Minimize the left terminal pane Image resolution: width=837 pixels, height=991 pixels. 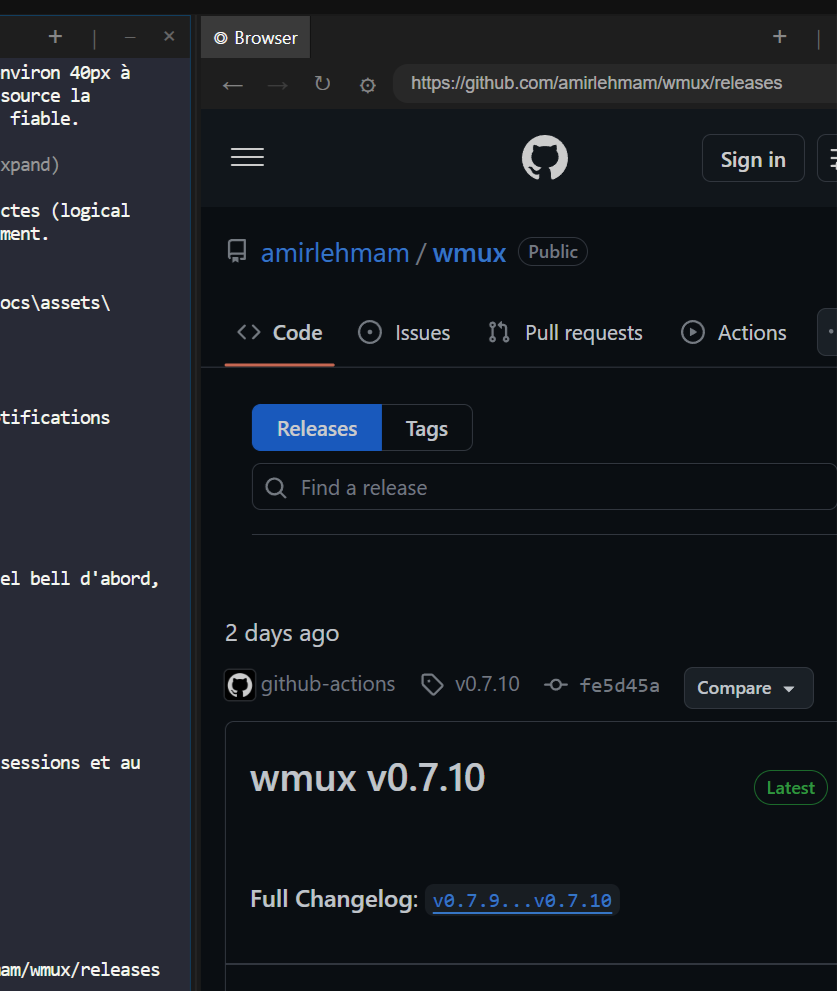coord(130,38)
